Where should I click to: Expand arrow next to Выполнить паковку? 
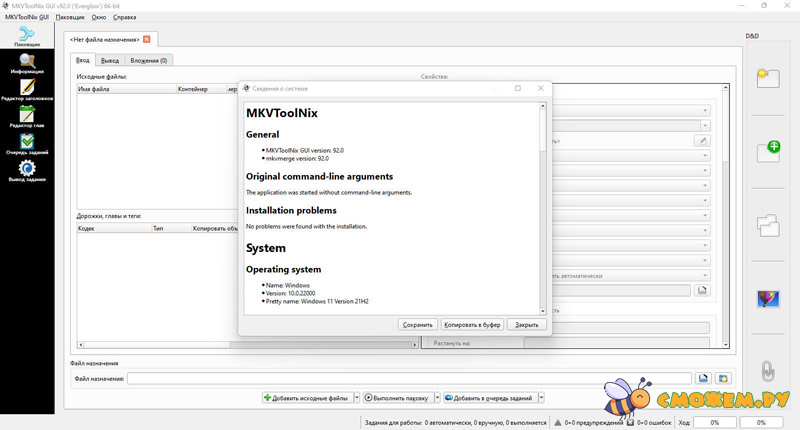(x=437, y=398)
